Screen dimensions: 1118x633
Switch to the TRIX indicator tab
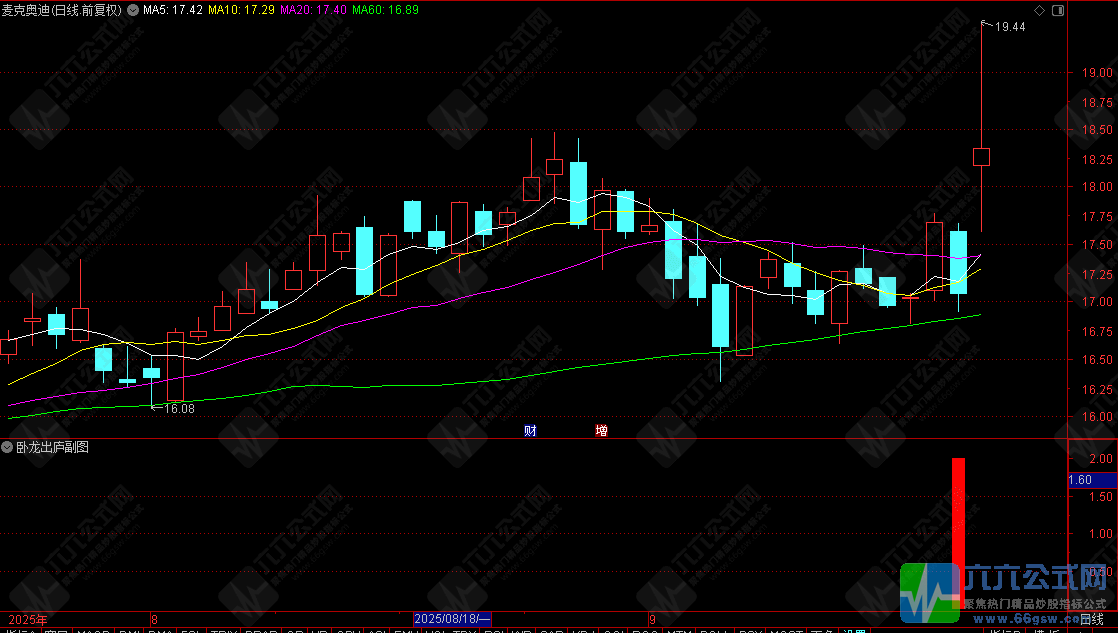(224, 631)
